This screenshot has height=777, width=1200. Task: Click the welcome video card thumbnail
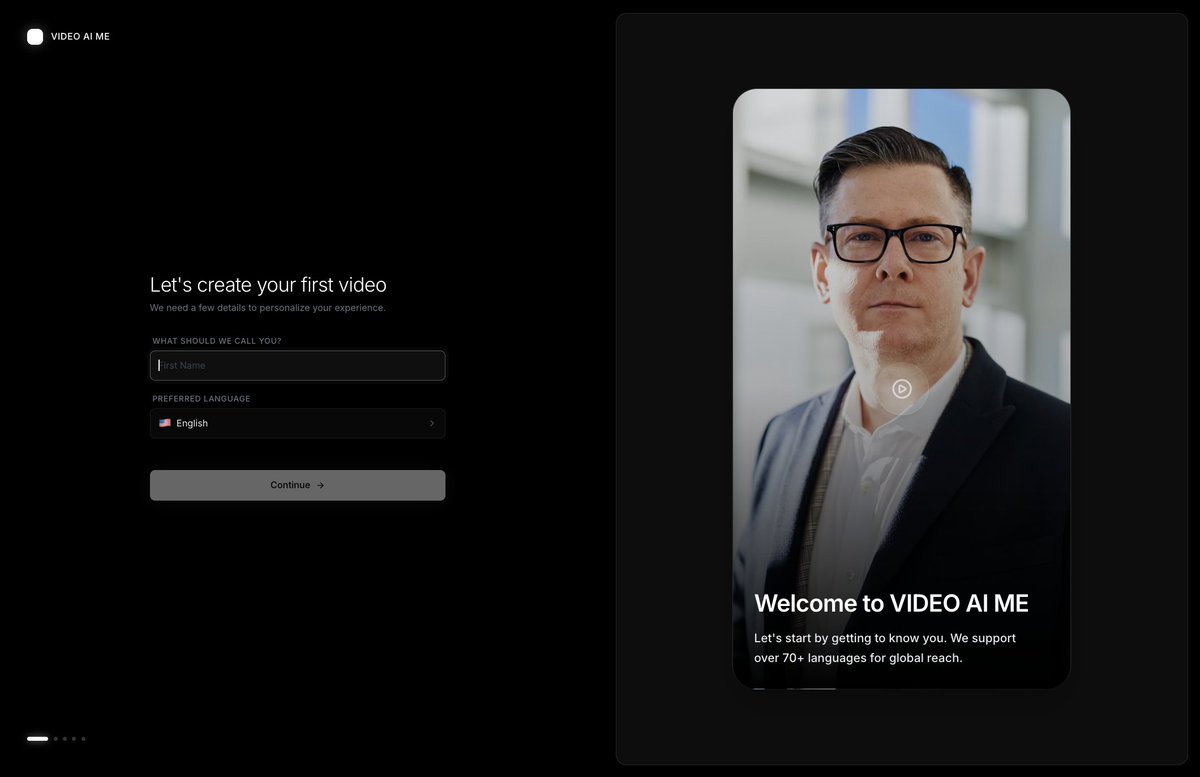[901, 389]
